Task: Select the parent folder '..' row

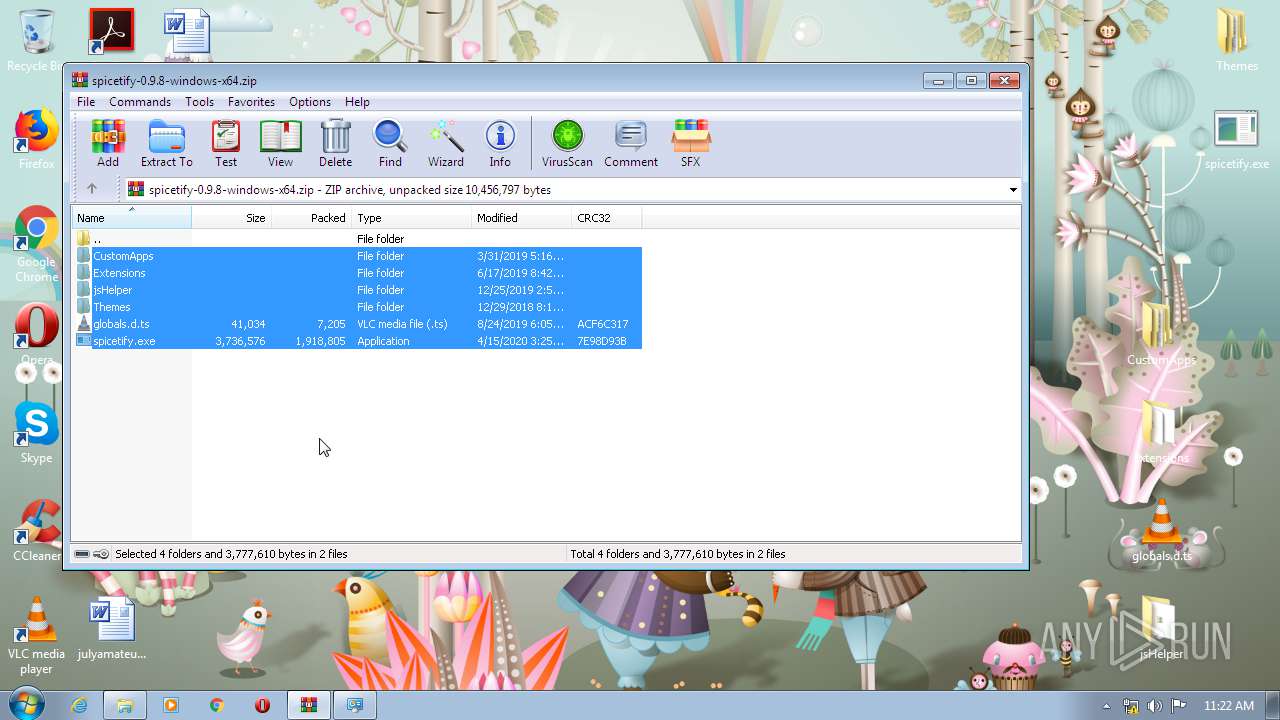Action: tap(357, 239)
